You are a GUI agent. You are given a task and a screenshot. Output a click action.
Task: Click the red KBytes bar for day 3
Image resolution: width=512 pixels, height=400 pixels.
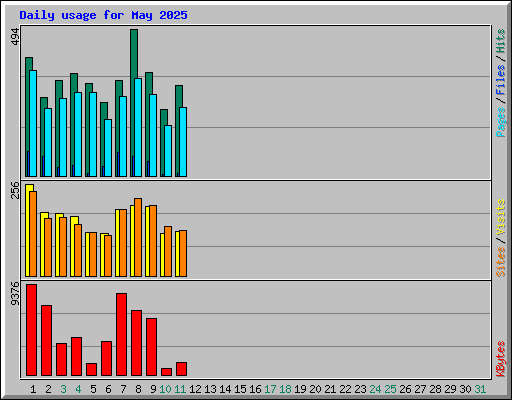[x=61, y=359]
